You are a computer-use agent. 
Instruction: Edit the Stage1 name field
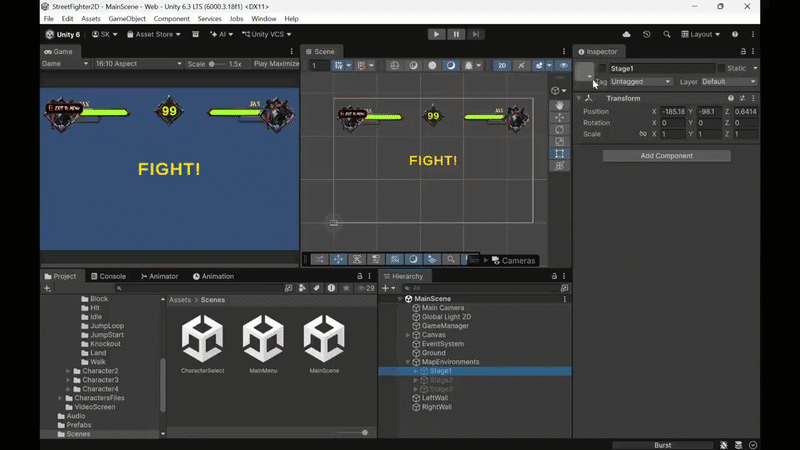click(662, 68)
